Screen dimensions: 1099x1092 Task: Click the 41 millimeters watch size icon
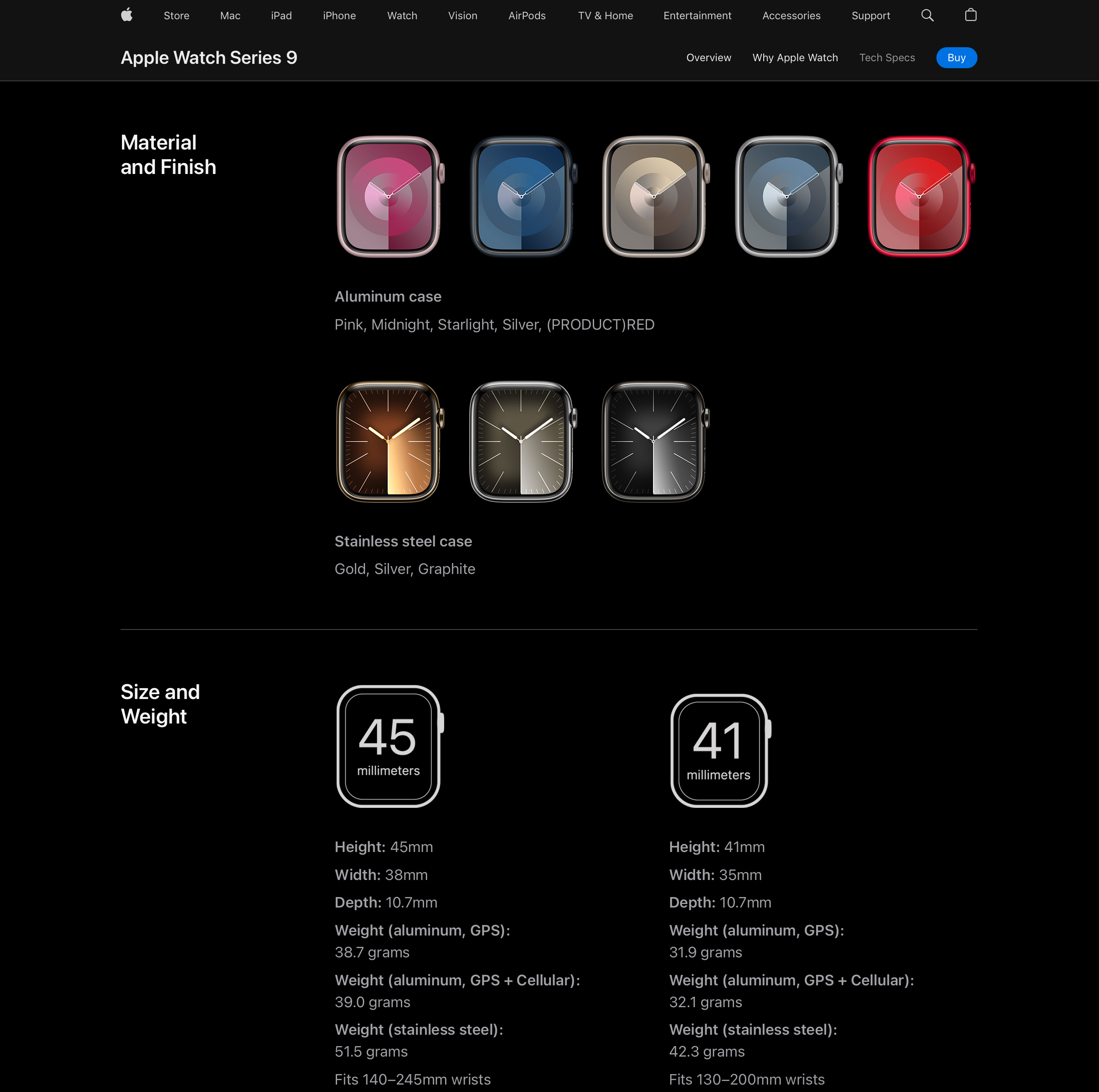pos(720,750)
